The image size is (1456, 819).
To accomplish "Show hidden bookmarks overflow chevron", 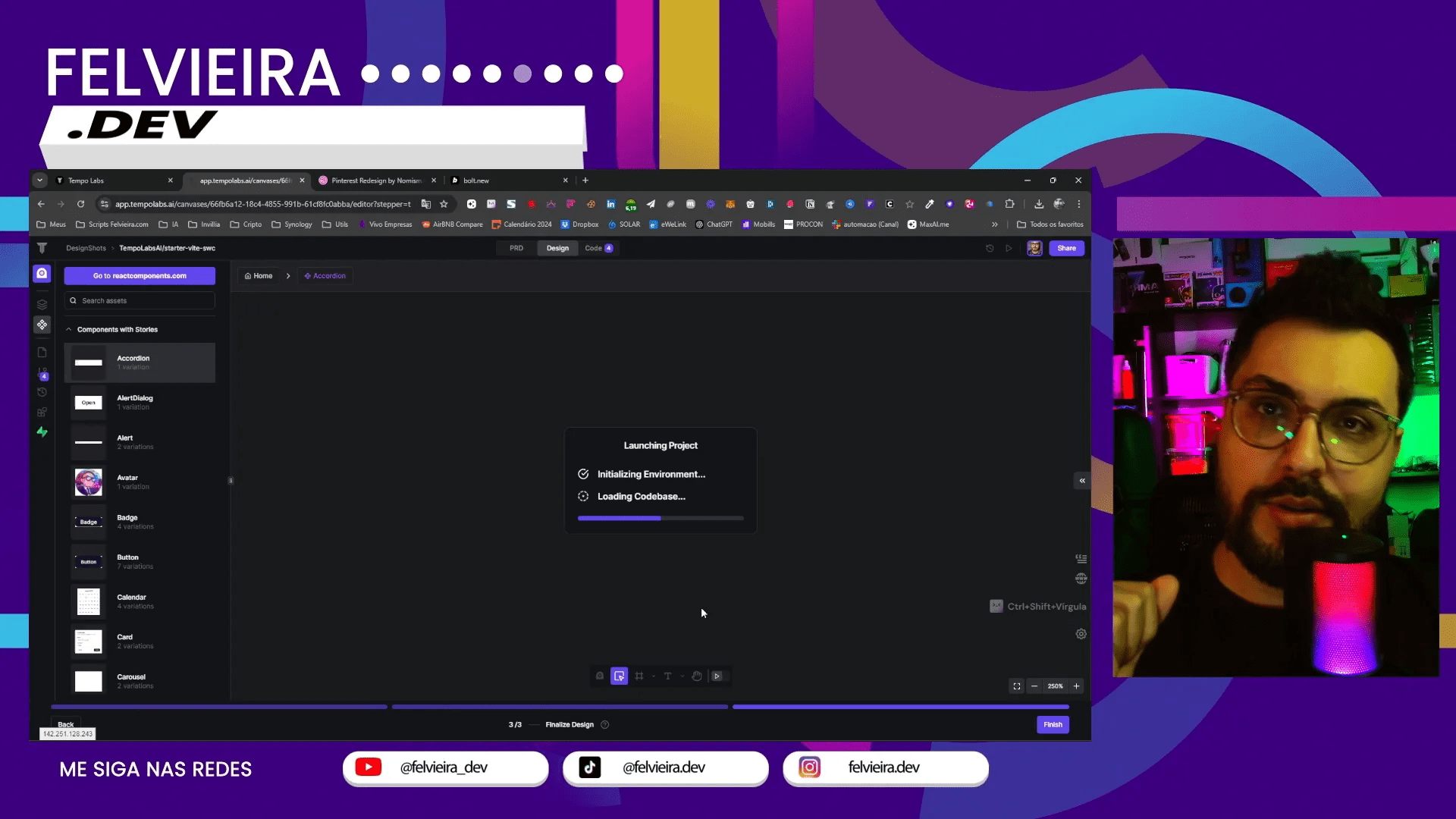I will (995, 224).
